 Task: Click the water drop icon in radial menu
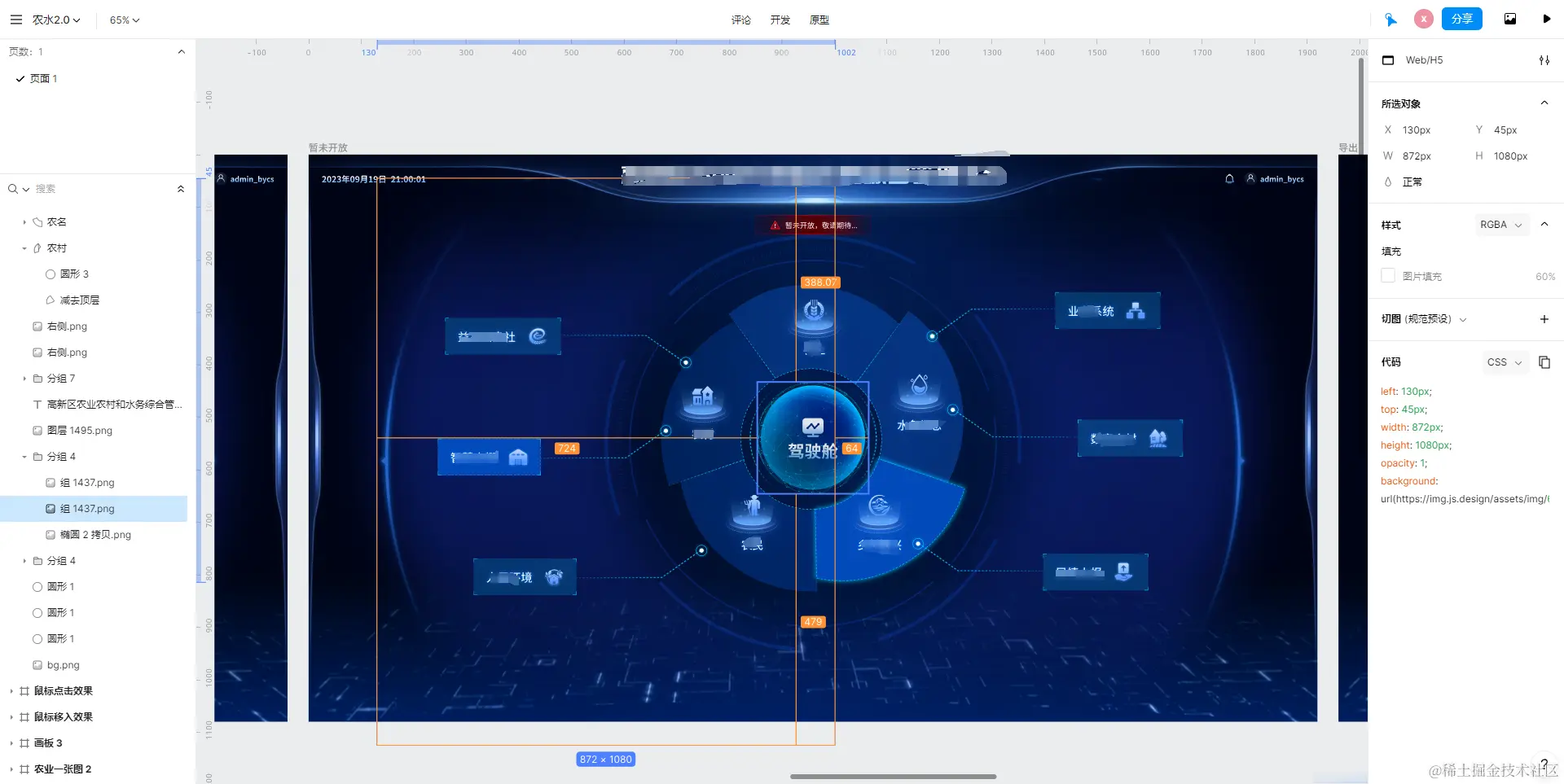[919, 385]
